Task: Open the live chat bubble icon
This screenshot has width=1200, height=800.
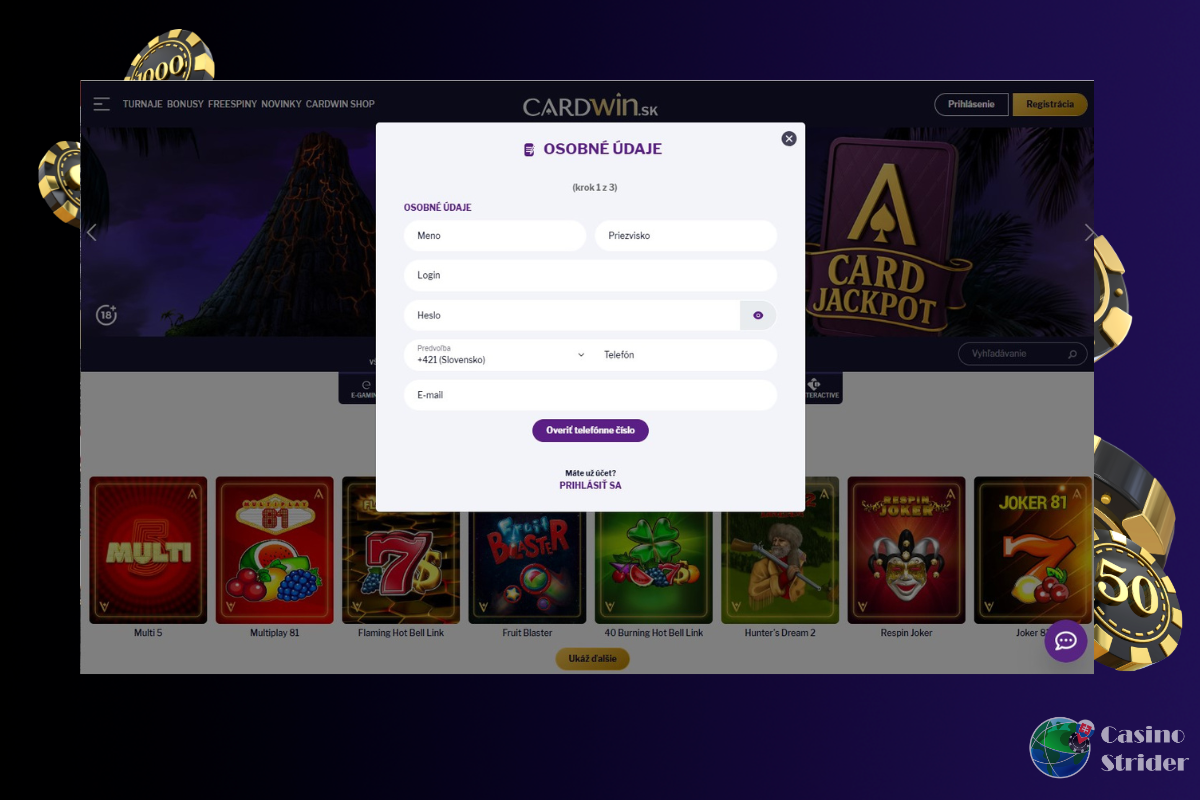Action: 1066,641
